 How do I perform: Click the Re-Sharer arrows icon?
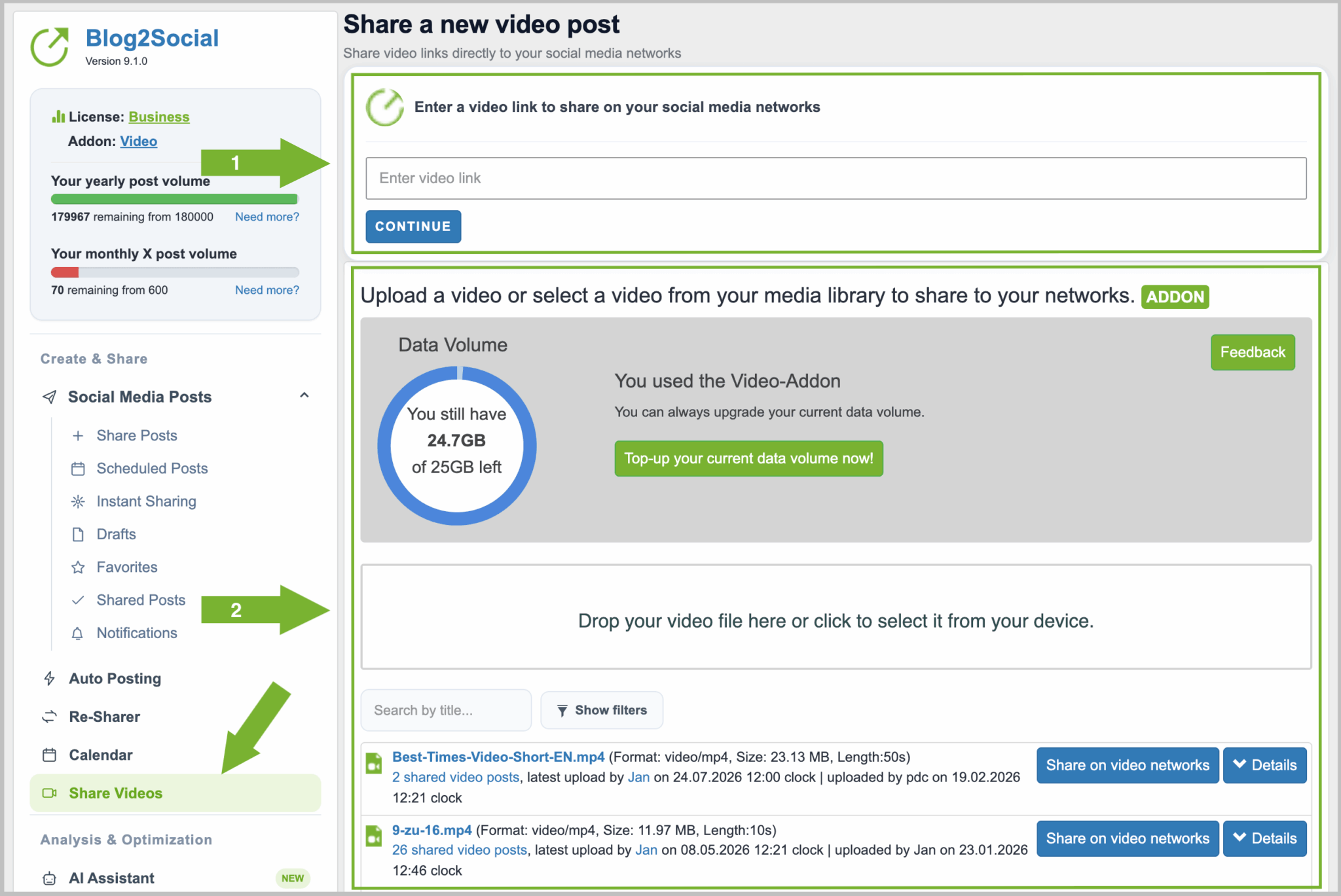pyautogui.click(x=49, y=717)
